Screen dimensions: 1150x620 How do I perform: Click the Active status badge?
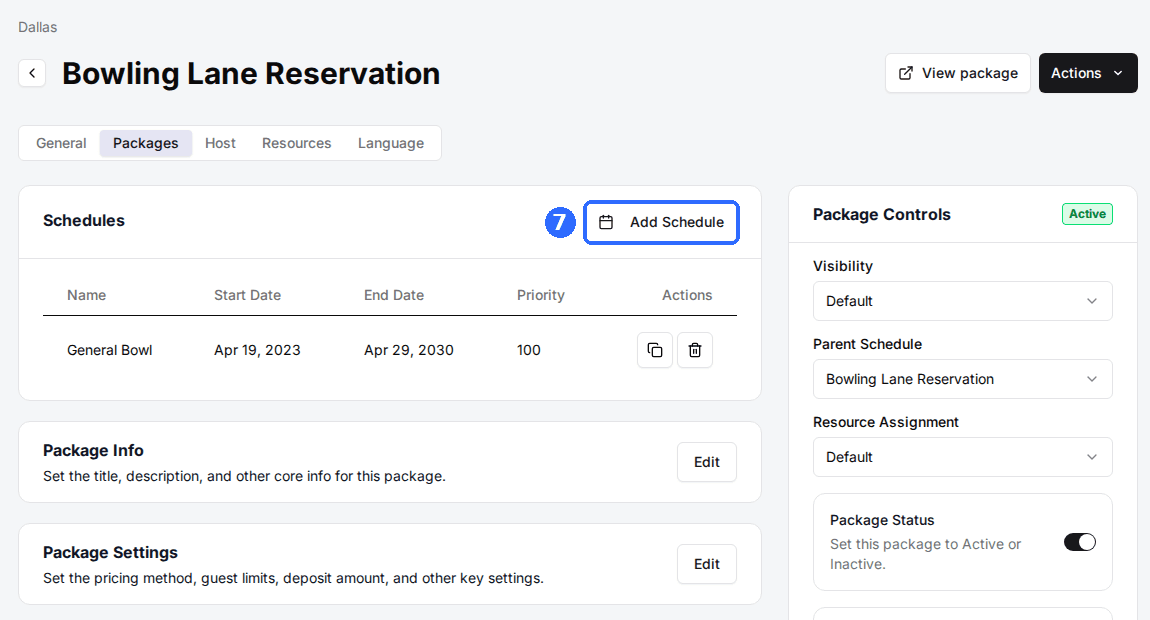click(x=1087, y=214)
